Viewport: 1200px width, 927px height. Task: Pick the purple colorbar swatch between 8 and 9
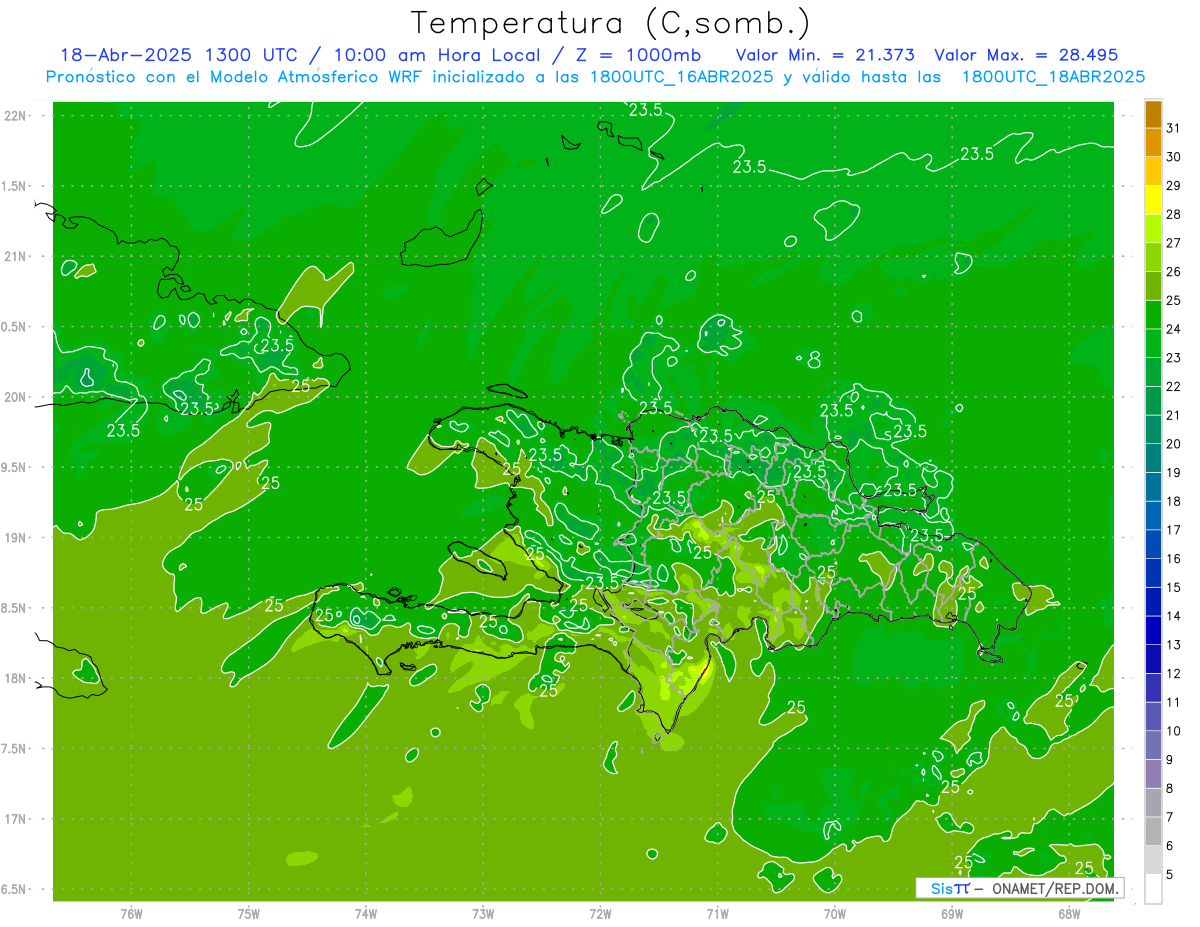(x=1153, y=774)
